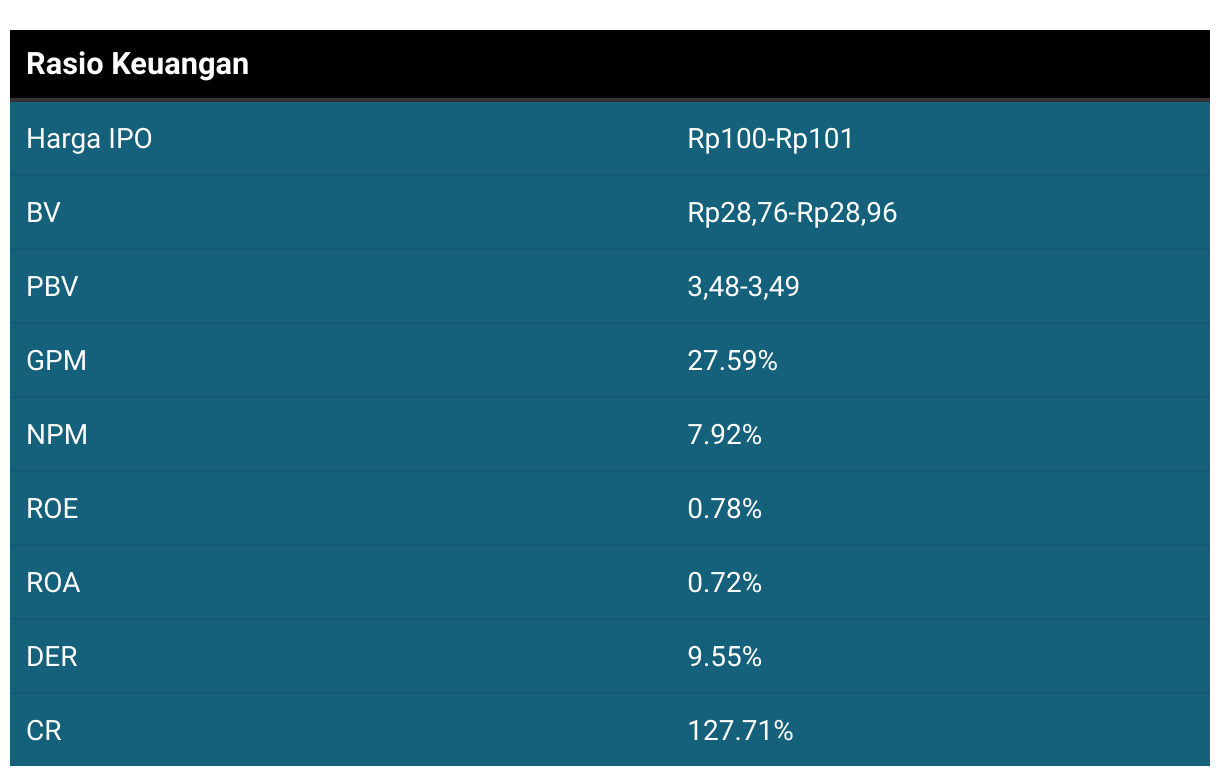Viewport: 1220px width, 776px height.
Task: Click the 9.55% DER value
Action: coord(724,657)
